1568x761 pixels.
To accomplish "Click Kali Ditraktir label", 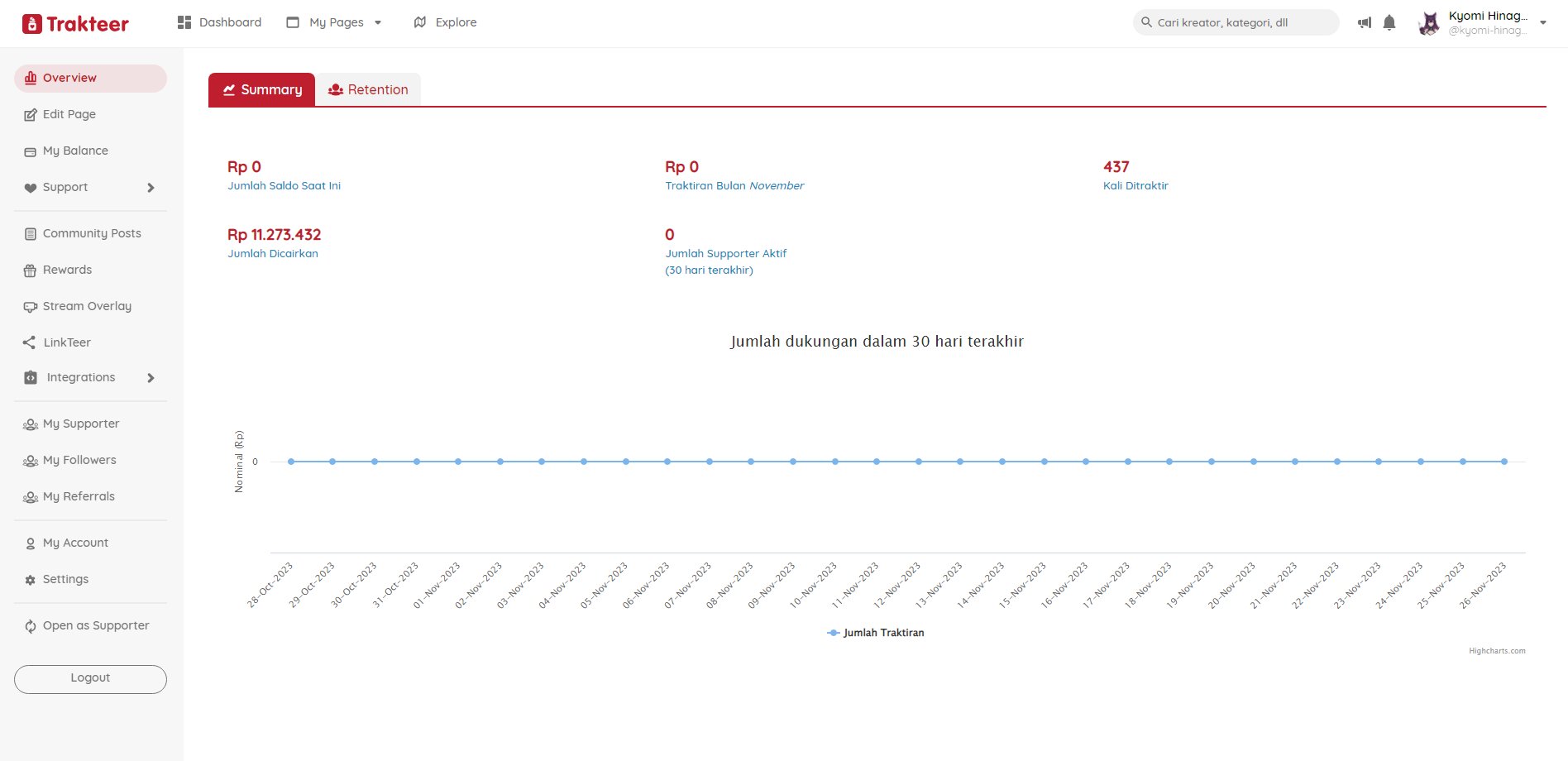I will click(1135, 186).
